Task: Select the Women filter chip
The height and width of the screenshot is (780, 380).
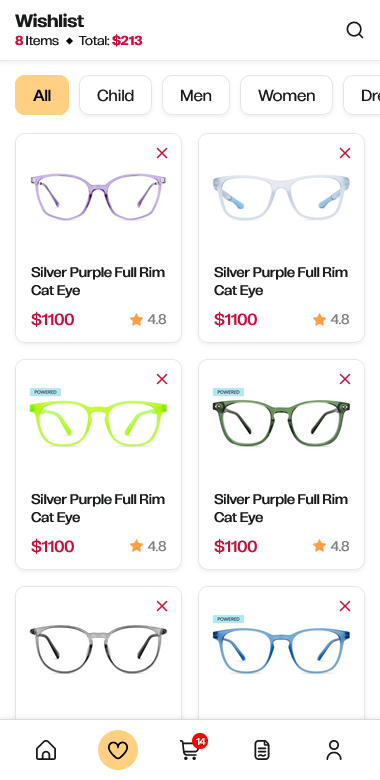Action: point(286,95)
